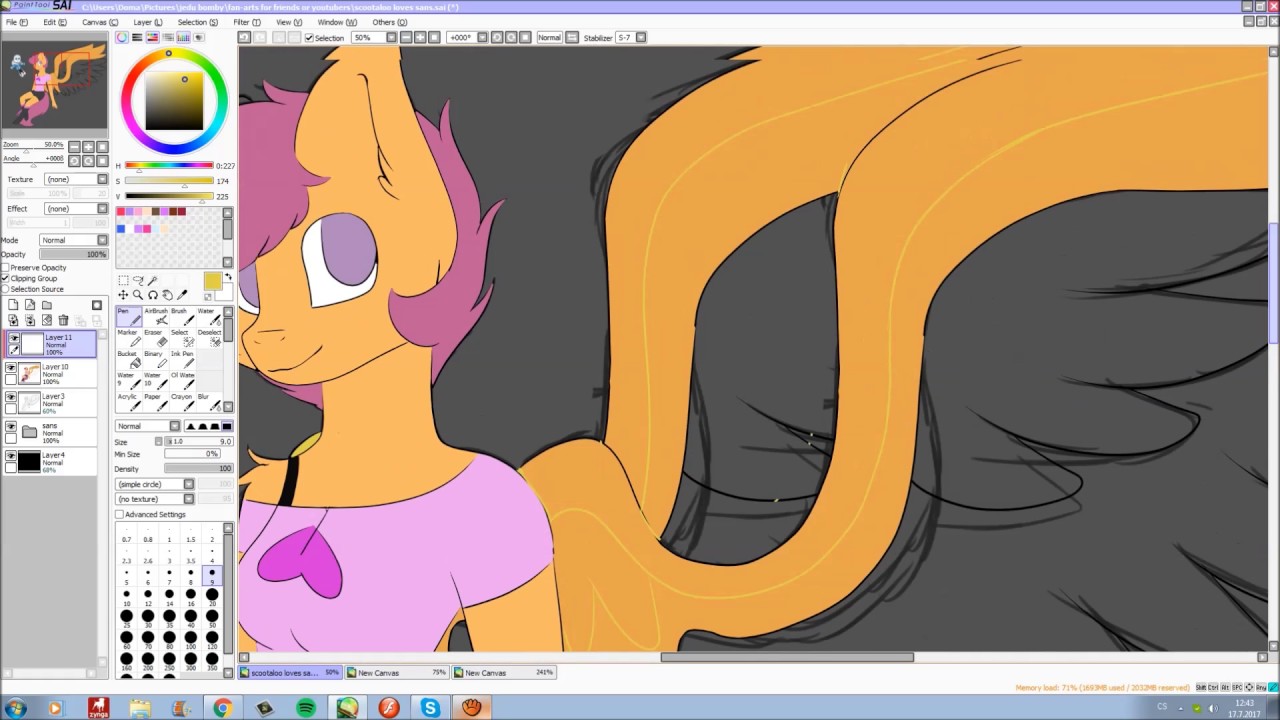Select brush size 100 preset
Screen dimensions: 1280x720
point(190,638)
